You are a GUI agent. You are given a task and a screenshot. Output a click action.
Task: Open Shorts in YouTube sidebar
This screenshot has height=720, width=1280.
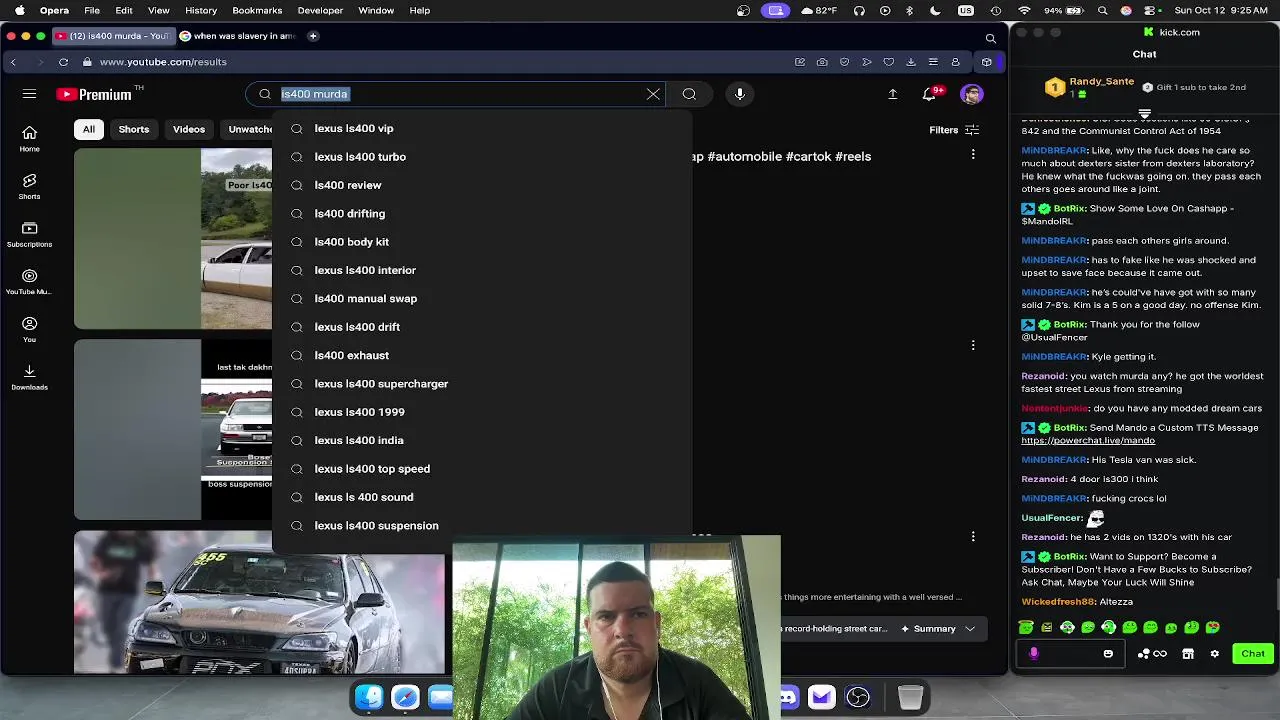point(29,186)
